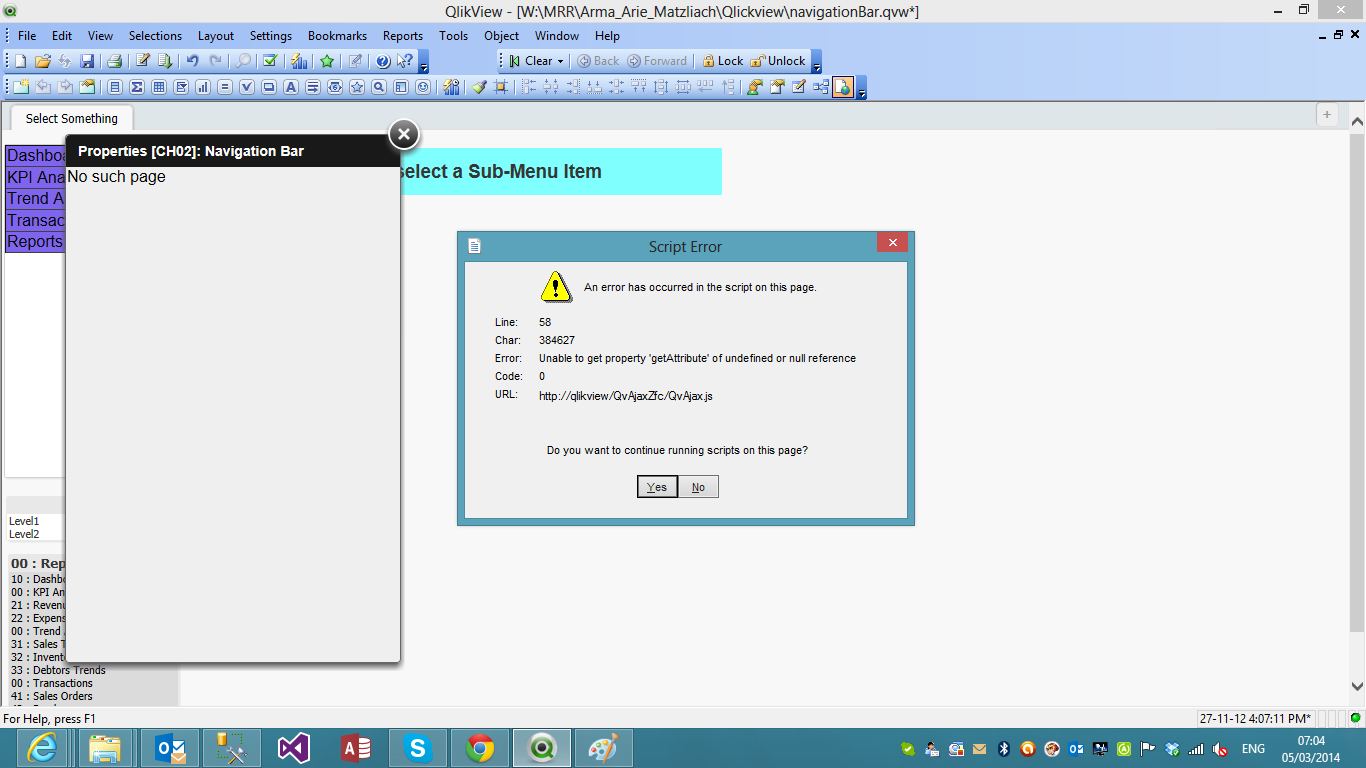Click the Bluetooth system tray icon

[x=1004, y=748]
